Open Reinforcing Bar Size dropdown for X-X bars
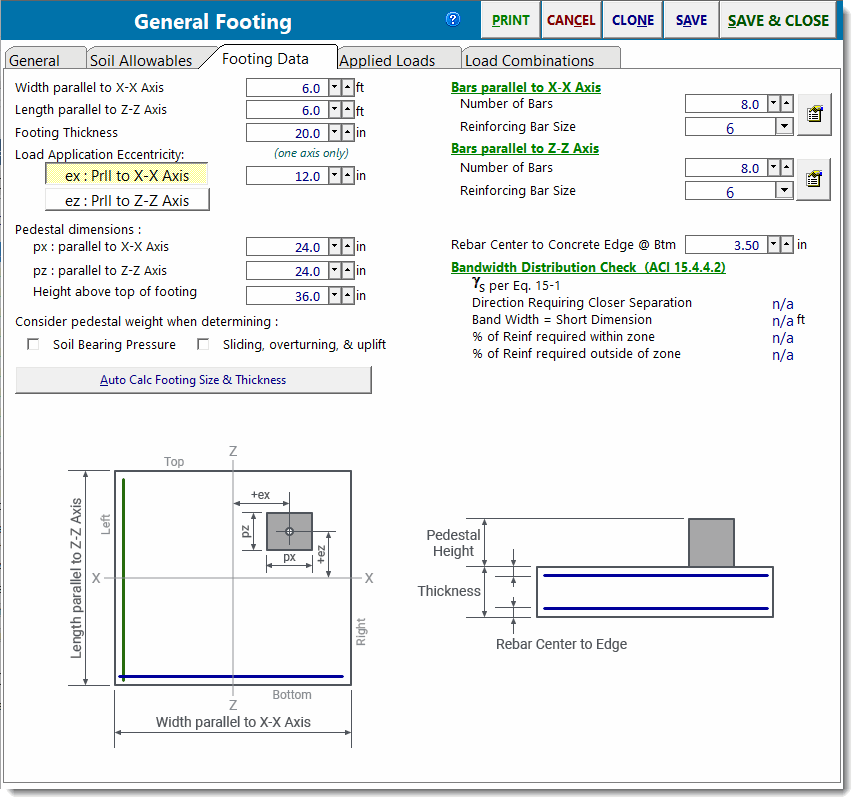Screen dimensions: 858x804 (x=787, y=128)
